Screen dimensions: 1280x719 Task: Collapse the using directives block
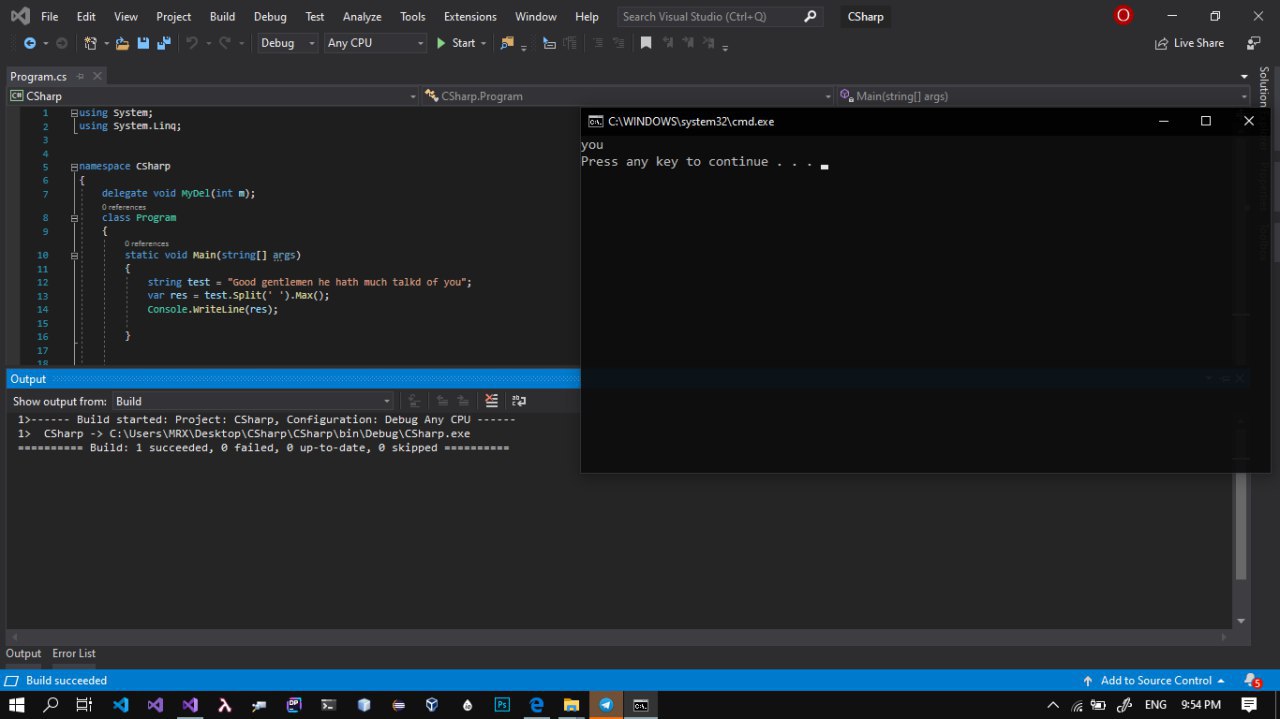(x=74, y=113)
